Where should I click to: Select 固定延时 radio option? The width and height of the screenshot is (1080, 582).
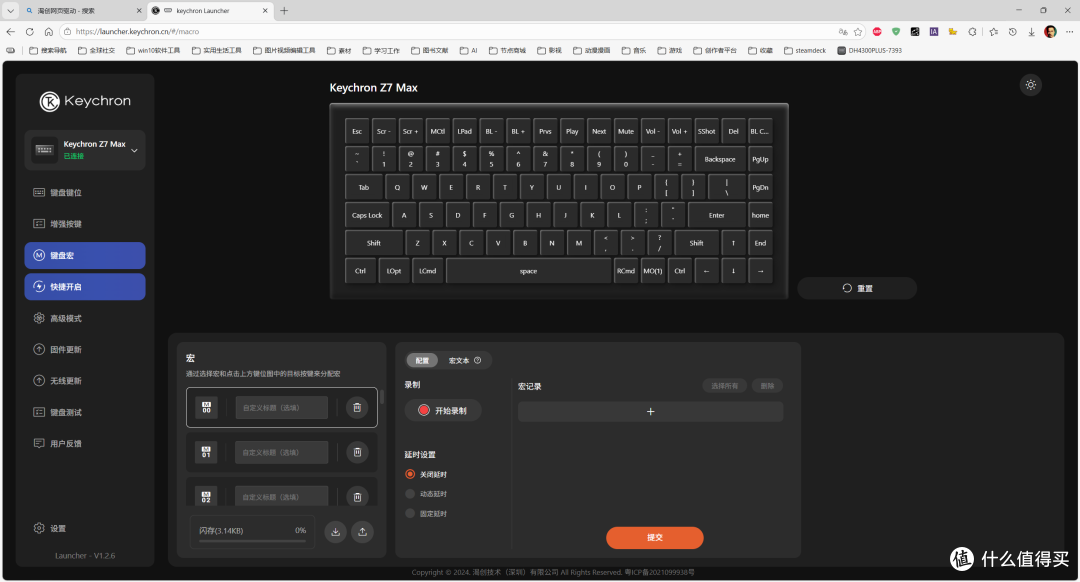(410, 514)
